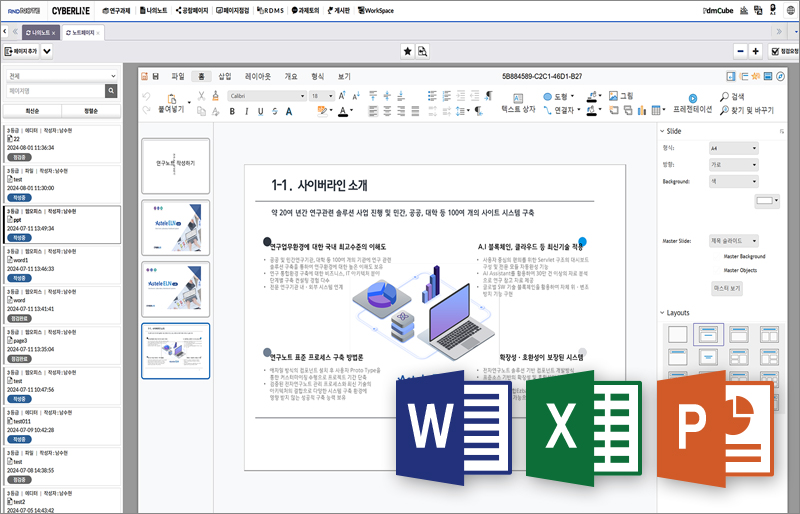Viewport: 800px width, 514px height.
Task: Apply Underline formatting
Action: point(261,111)
